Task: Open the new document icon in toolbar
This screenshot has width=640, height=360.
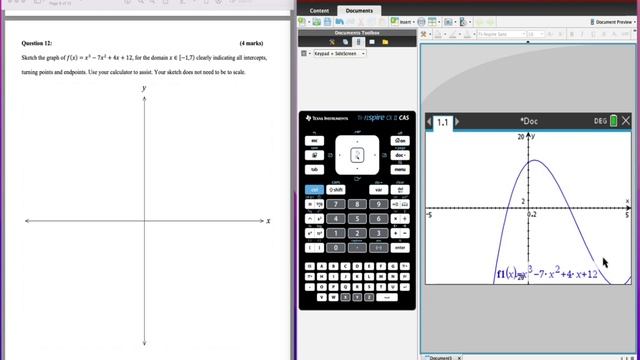Action: (302, 22)
